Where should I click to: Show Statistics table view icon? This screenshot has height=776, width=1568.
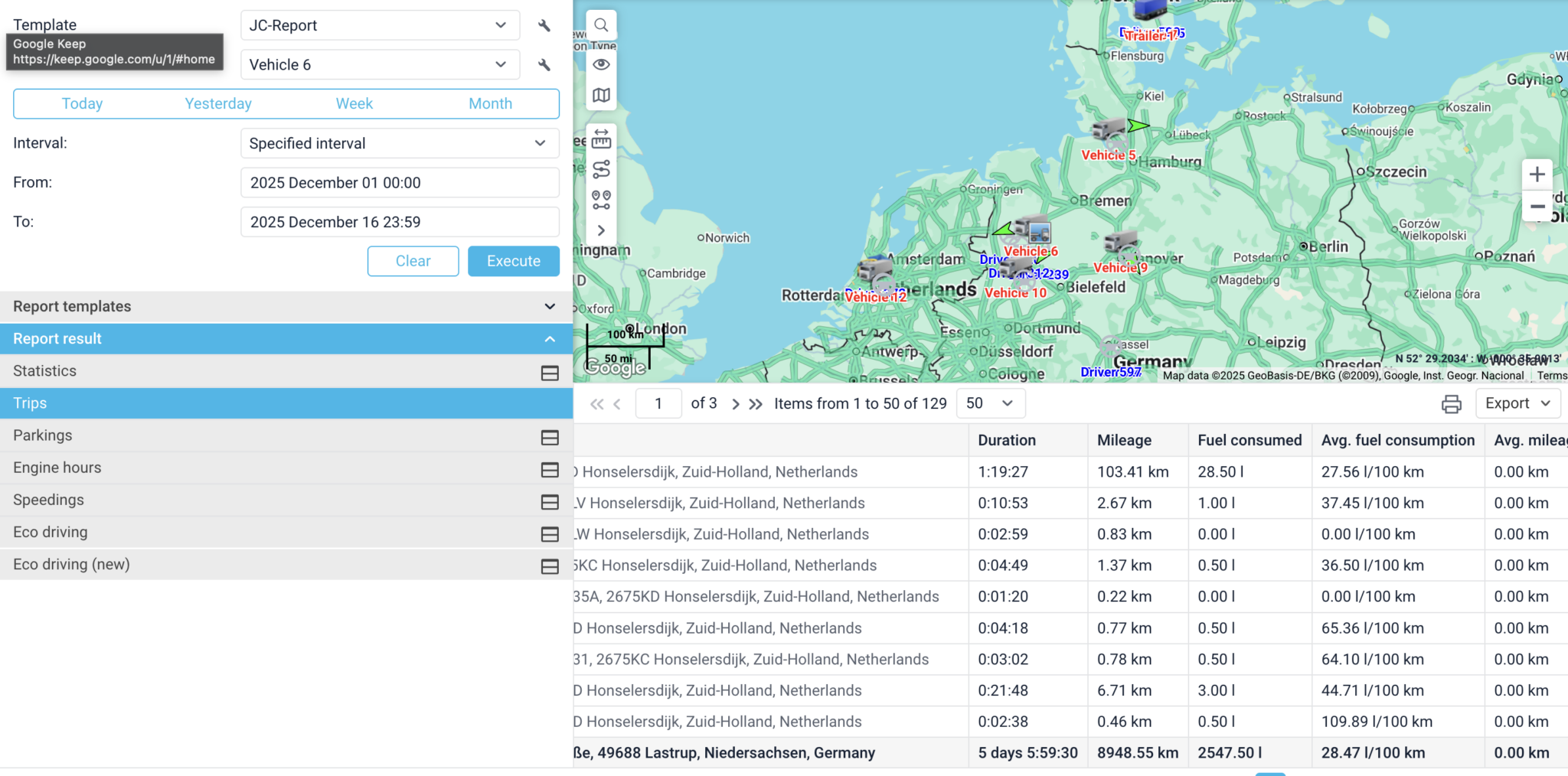(550, 373)
